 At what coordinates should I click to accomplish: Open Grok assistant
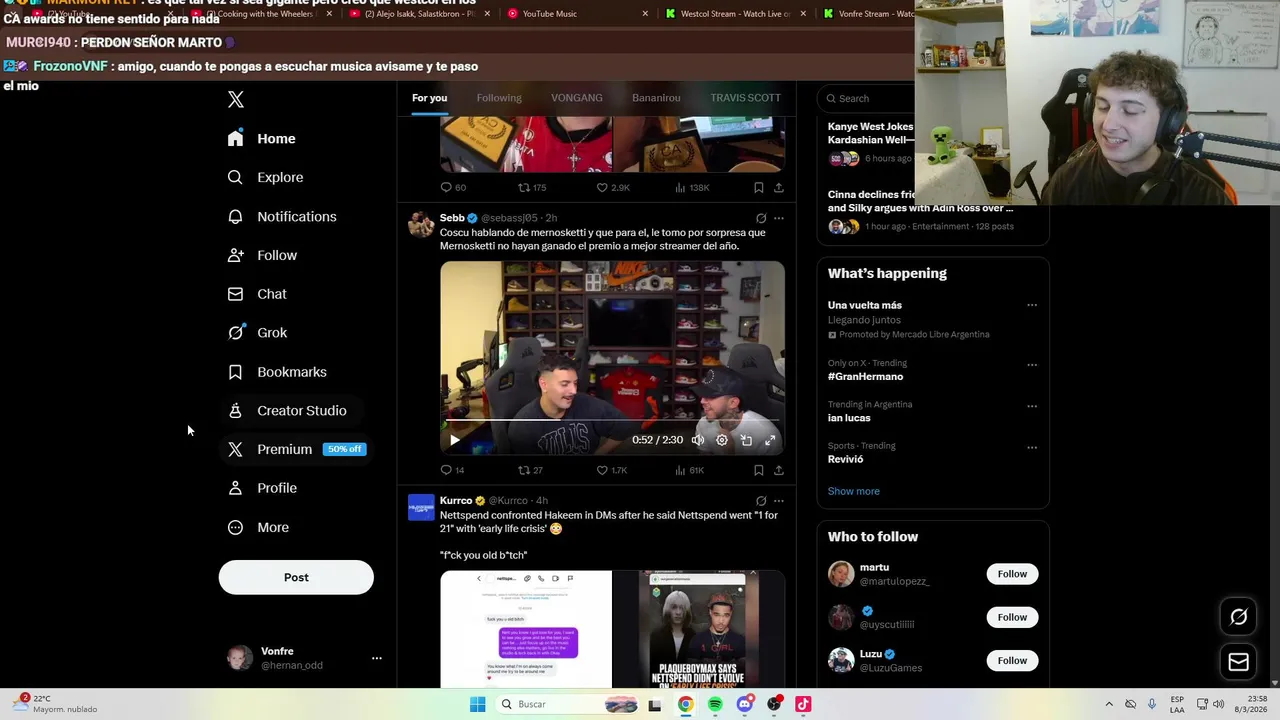tap(258, 333)
